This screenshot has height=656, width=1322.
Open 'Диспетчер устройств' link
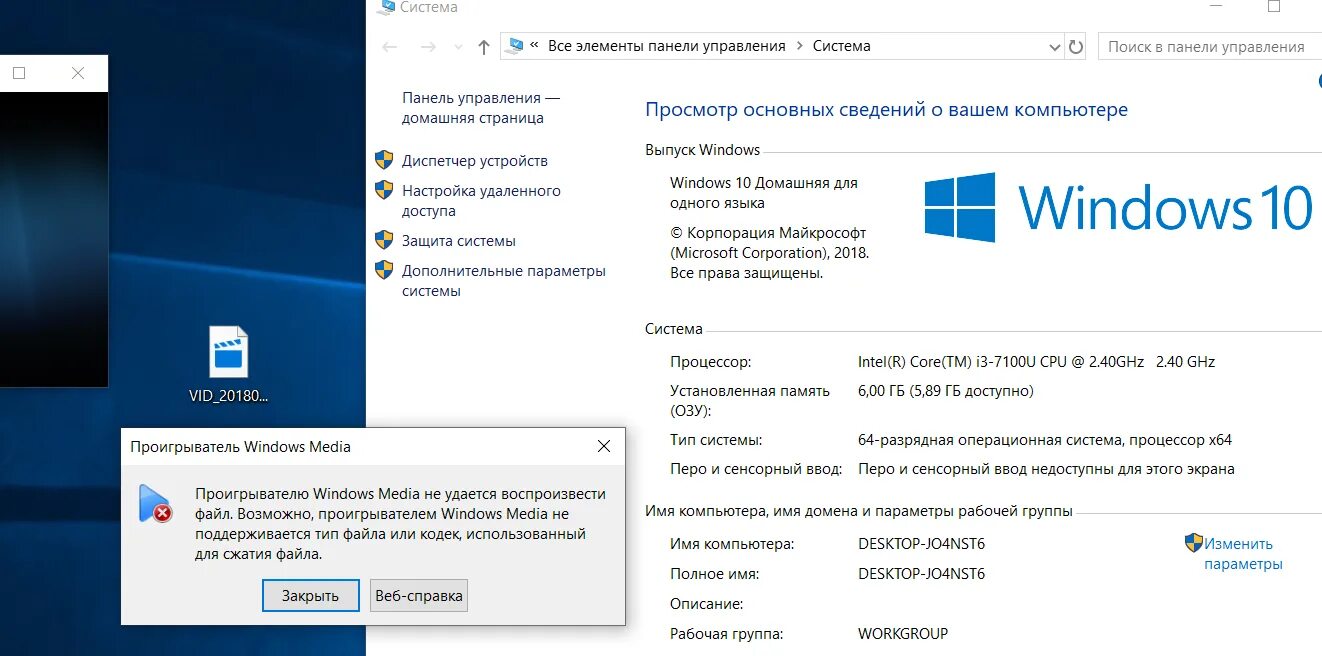point(475,161)
